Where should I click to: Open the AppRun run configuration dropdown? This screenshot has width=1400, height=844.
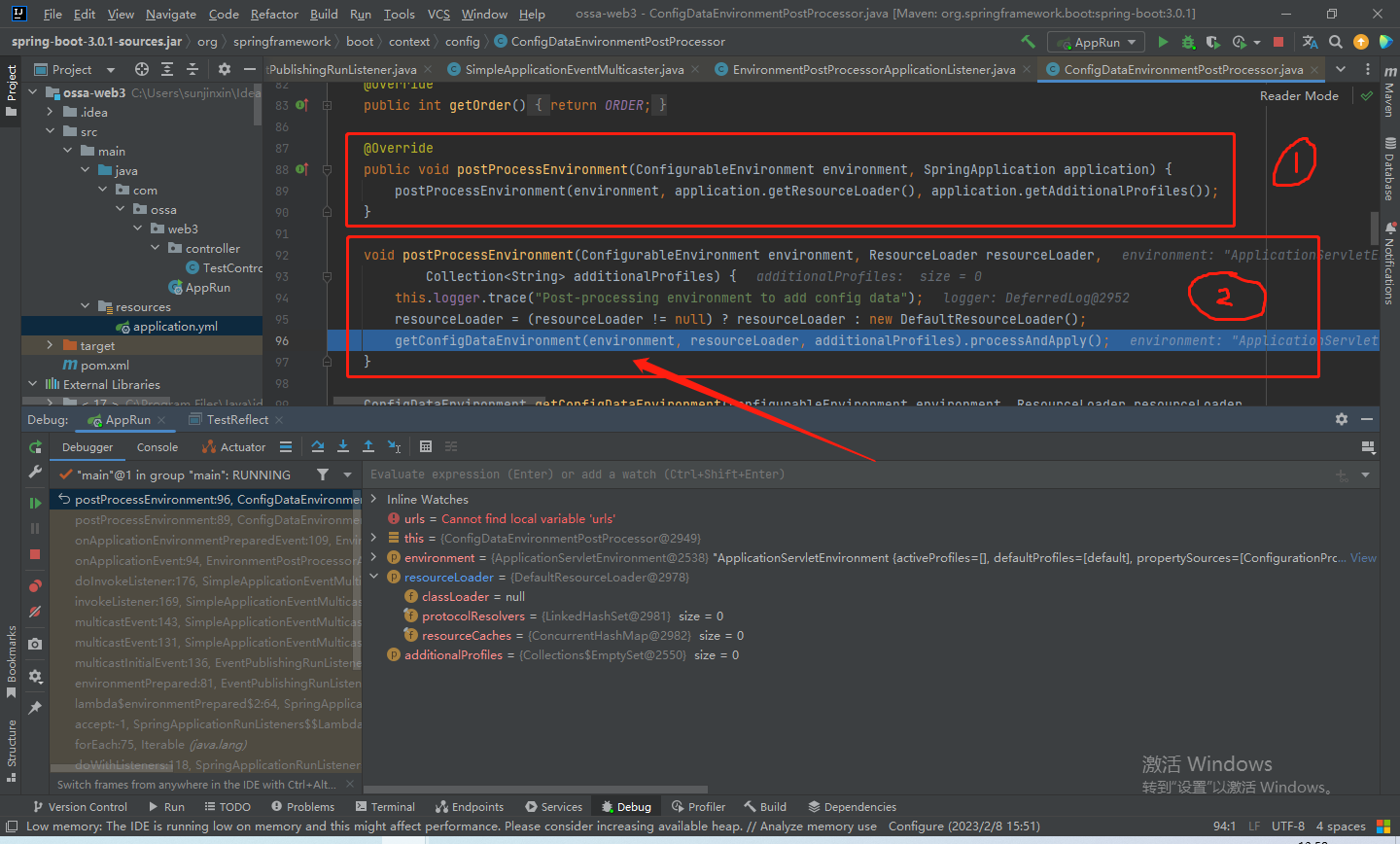[x=1096, y=42]
